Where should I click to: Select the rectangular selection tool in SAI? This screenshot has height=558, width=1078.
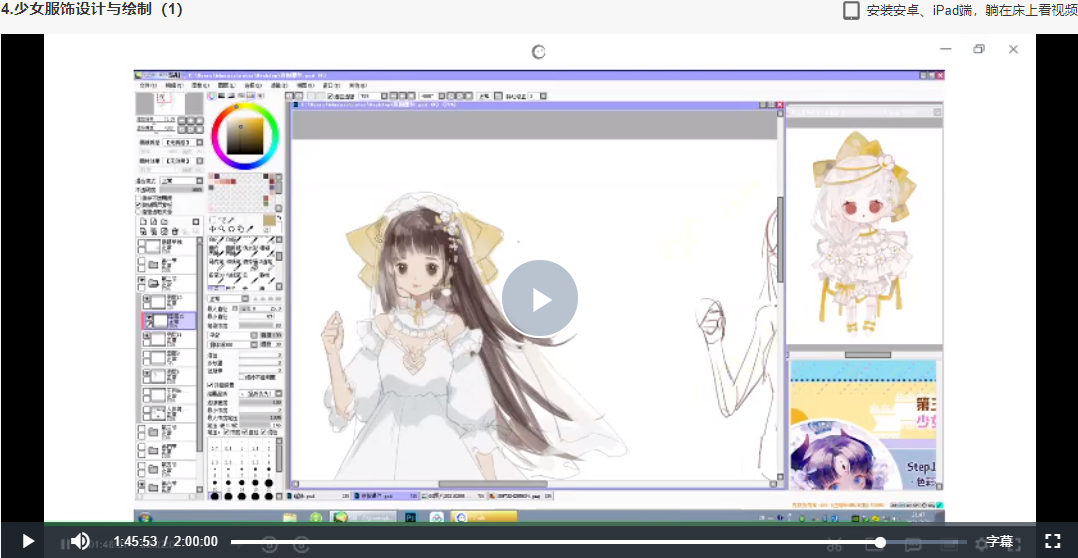212,219
